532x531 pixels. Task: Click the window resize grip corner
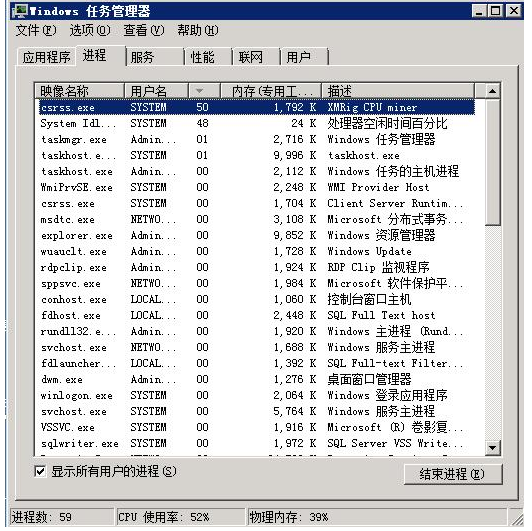coord(517,518)
